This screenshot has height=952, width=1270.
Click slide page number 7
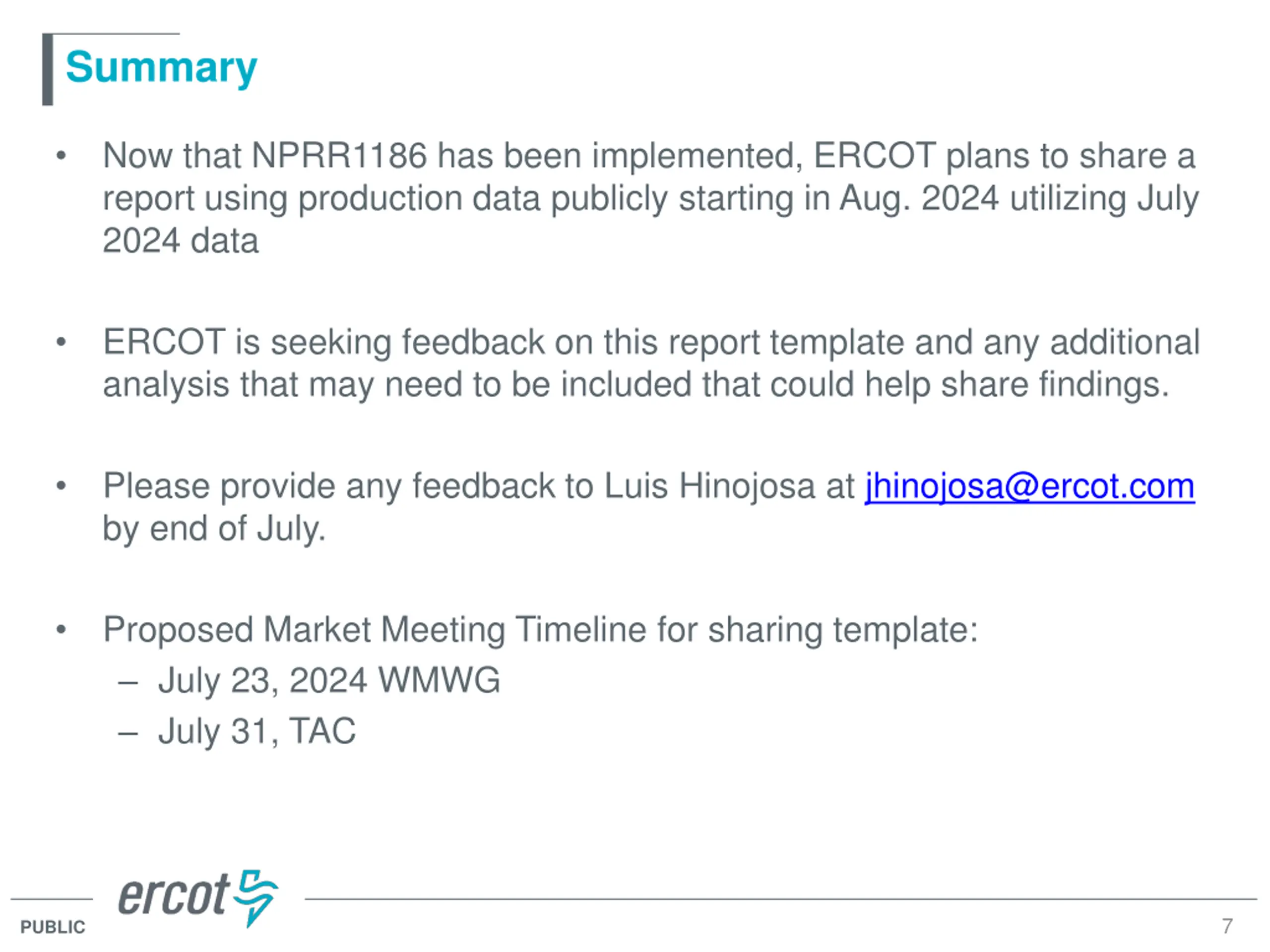coord(1227,926)
